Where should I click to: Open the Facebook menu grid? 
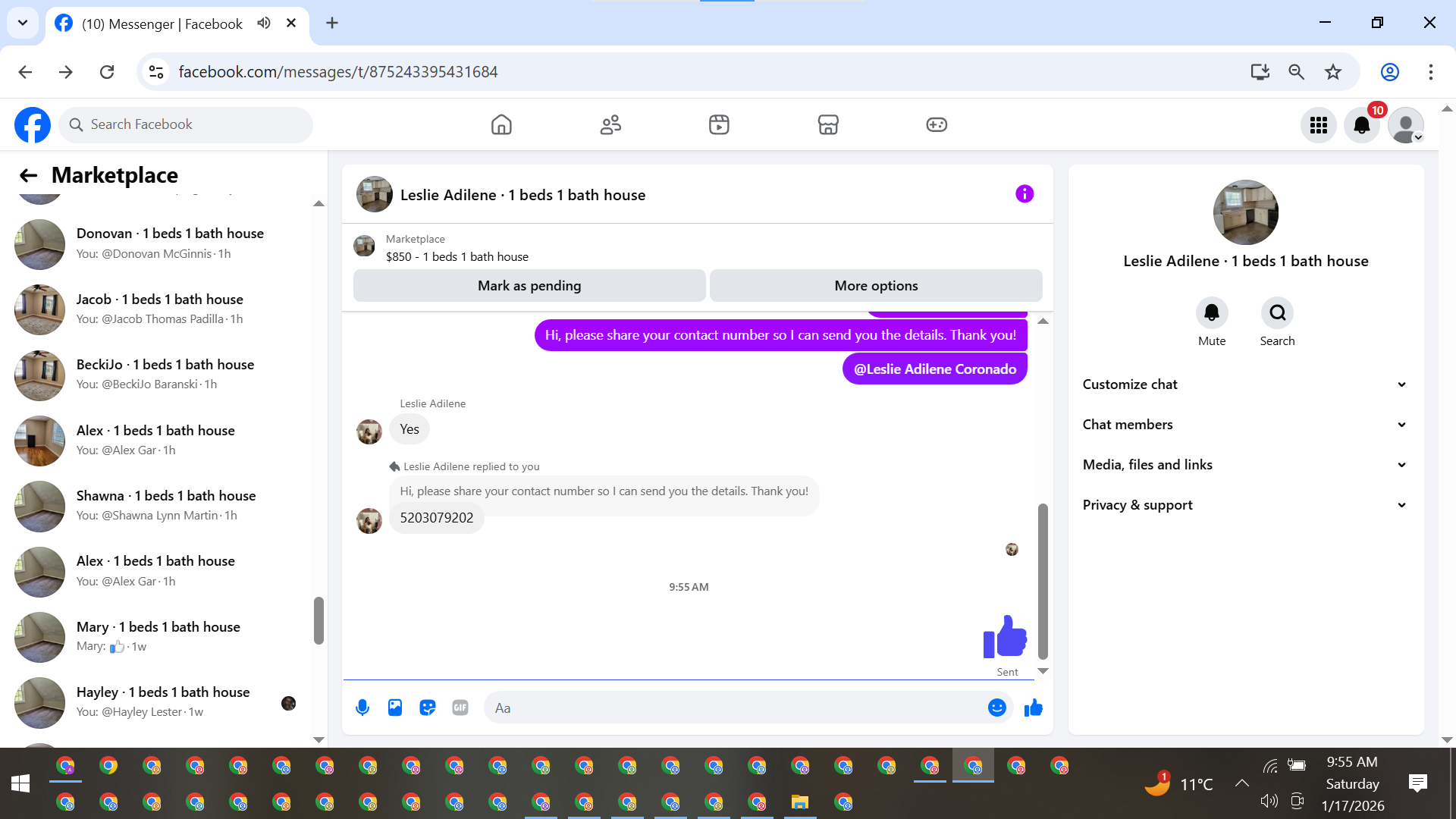[x=1318, y=125]
